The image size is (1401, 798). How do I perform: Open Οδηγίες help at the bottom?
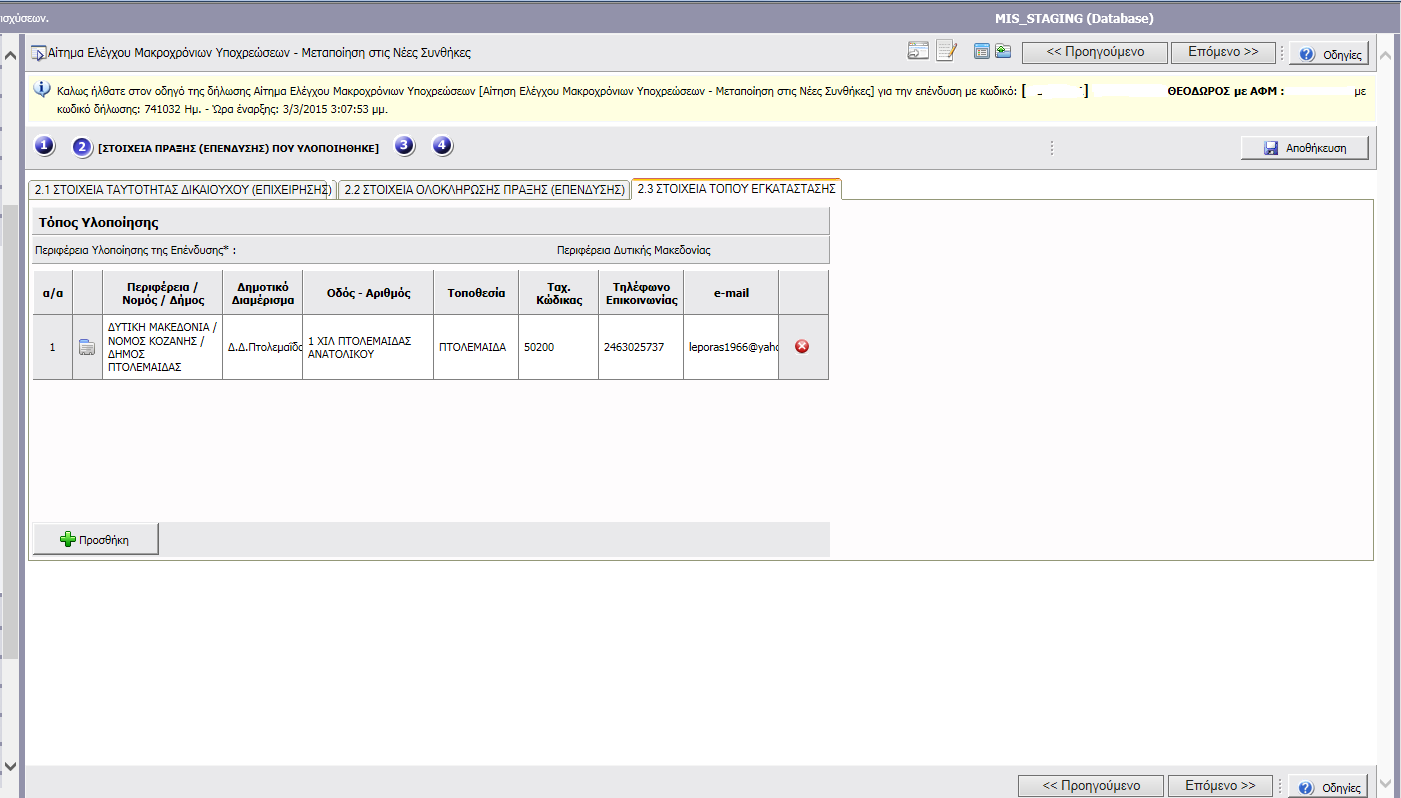tap(1329, 787)
